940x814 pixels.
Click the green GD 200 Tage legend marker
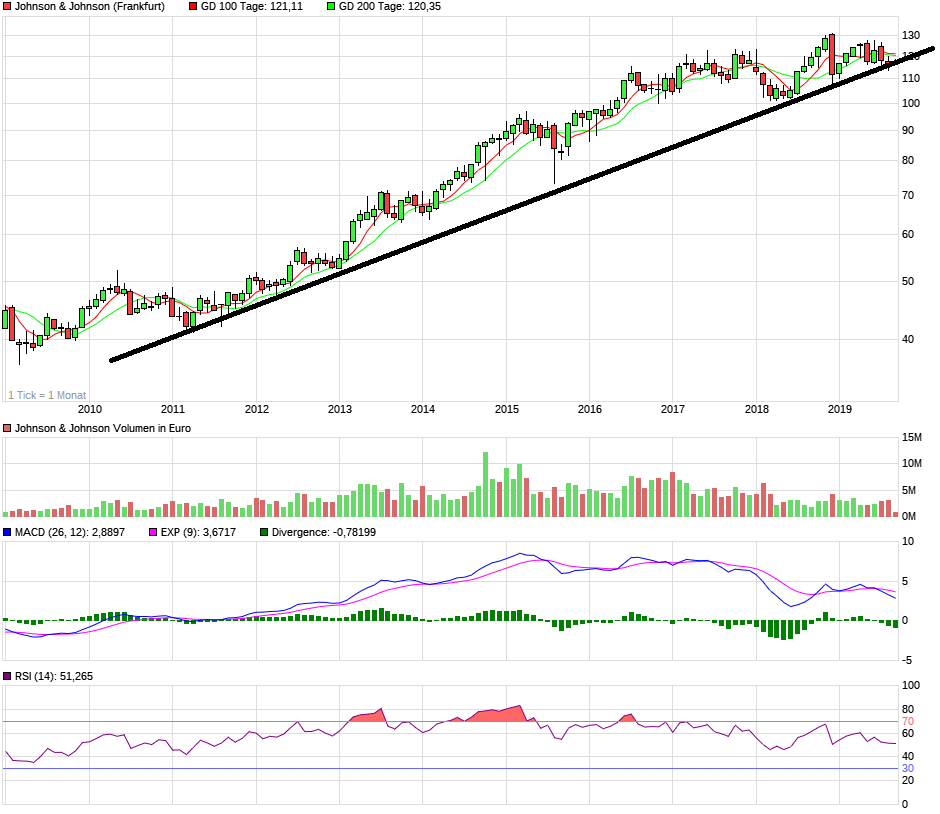331,6
